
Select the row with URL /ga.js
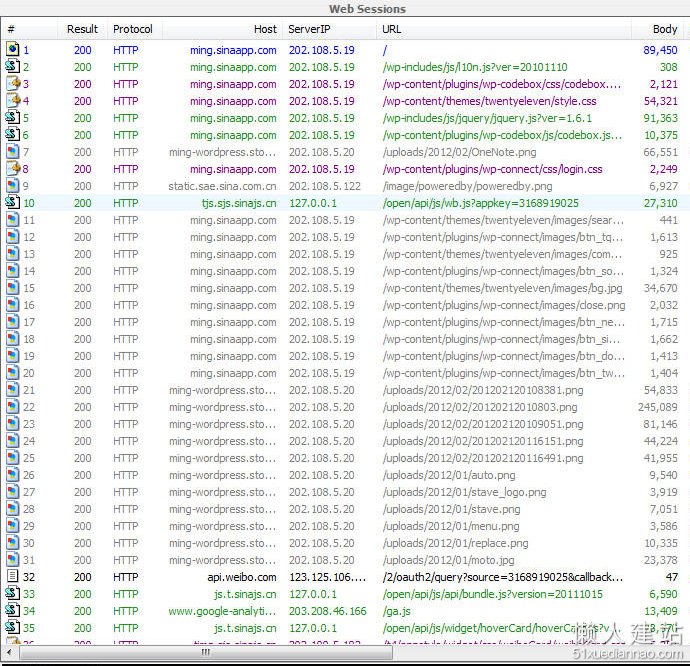point(345,611)
